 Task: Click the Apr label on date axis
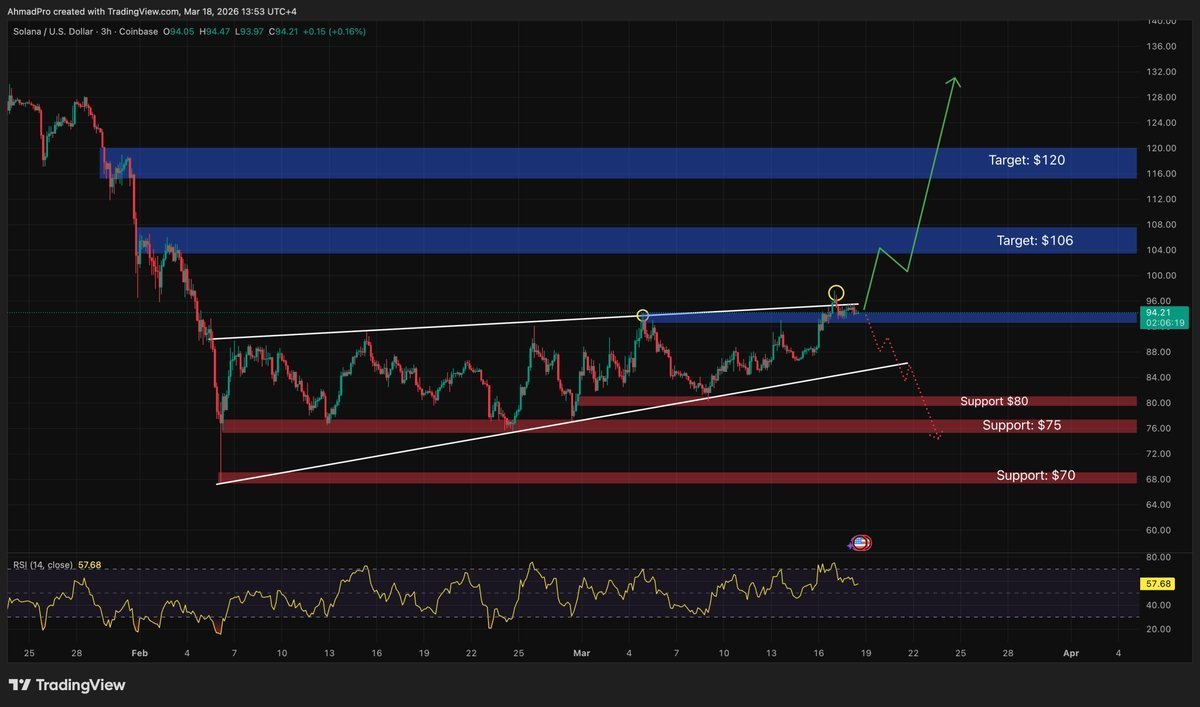pos(1071,653)
